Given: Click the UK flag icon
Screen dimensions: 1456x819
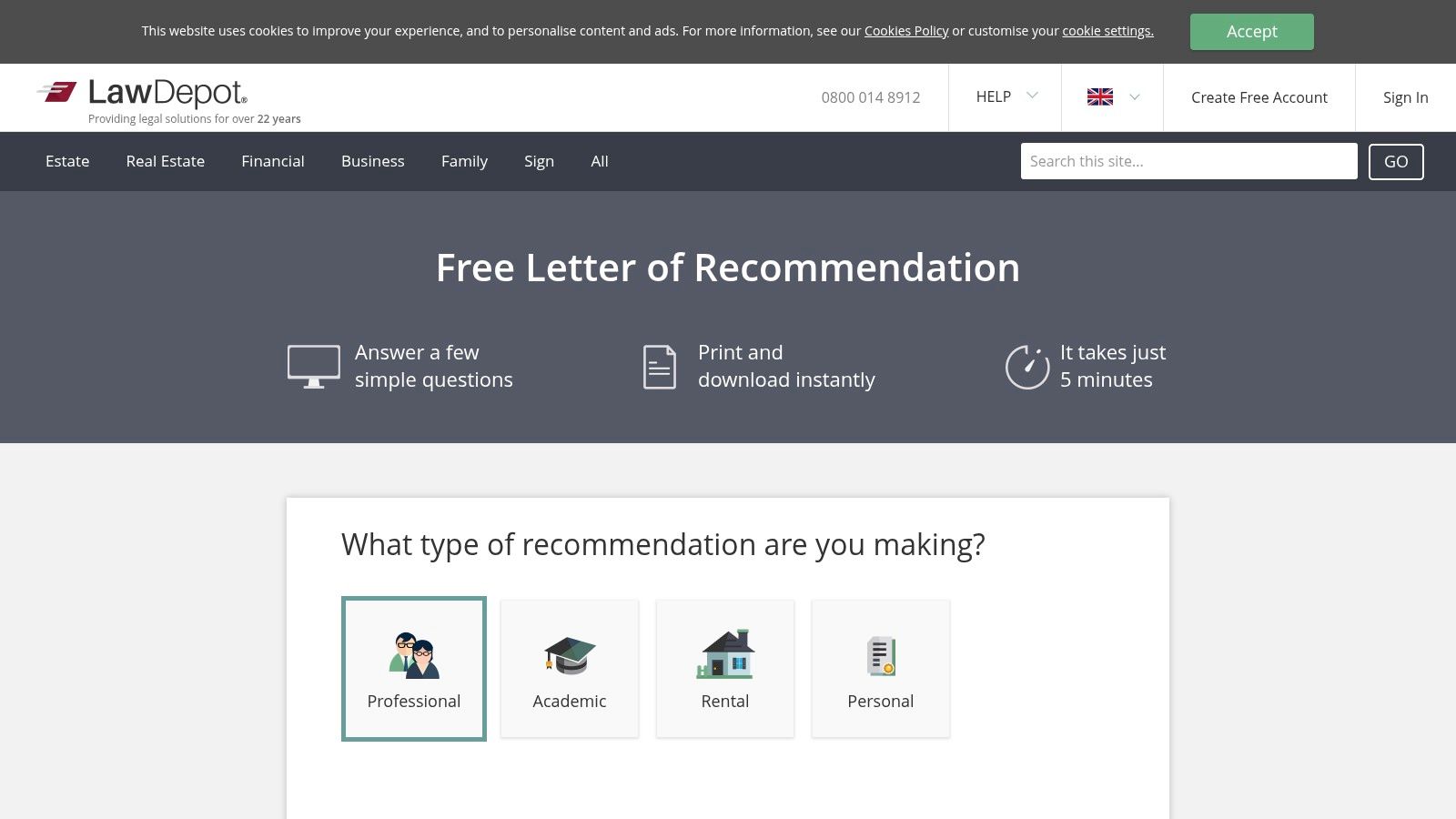Looking at the screenshot, I should 1099,97.
